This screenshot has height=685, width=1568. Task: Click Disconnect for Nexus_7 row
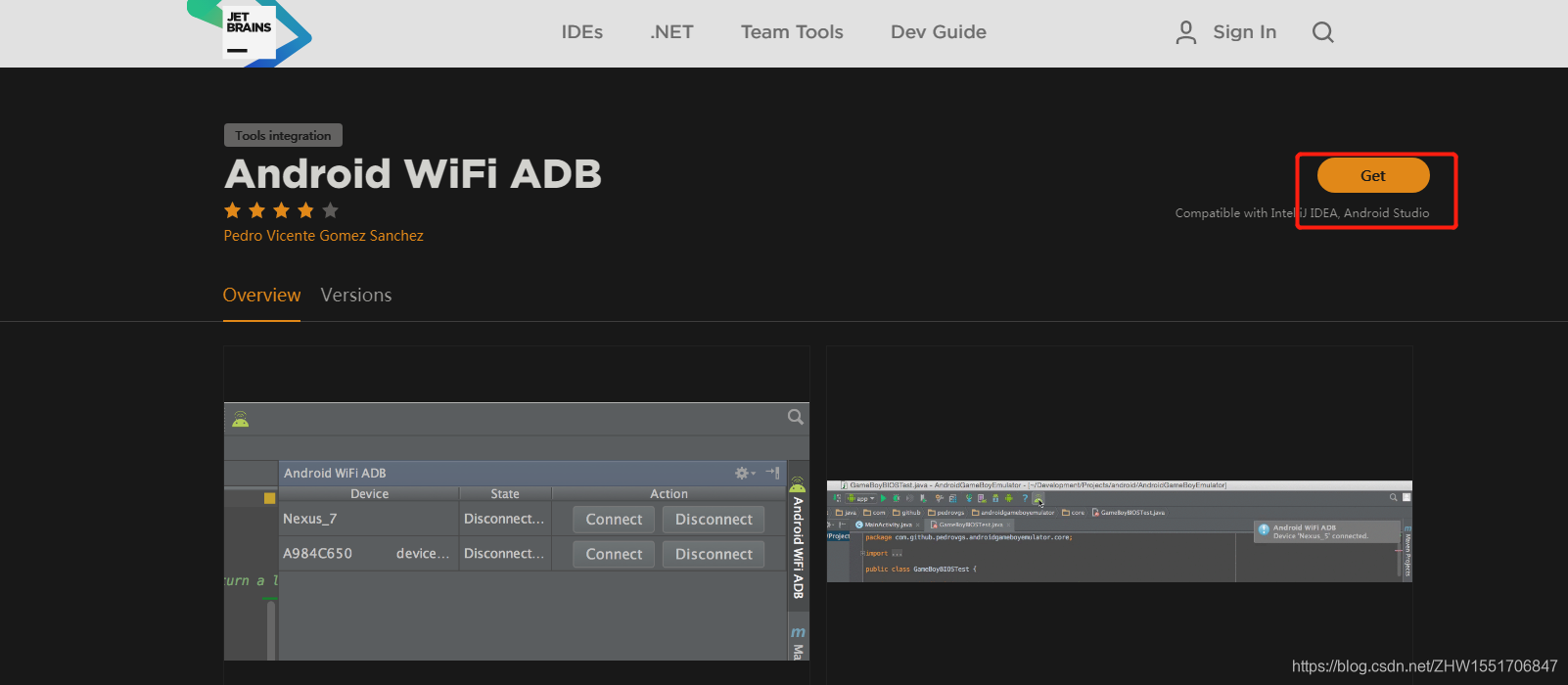(x=714, y=520)
